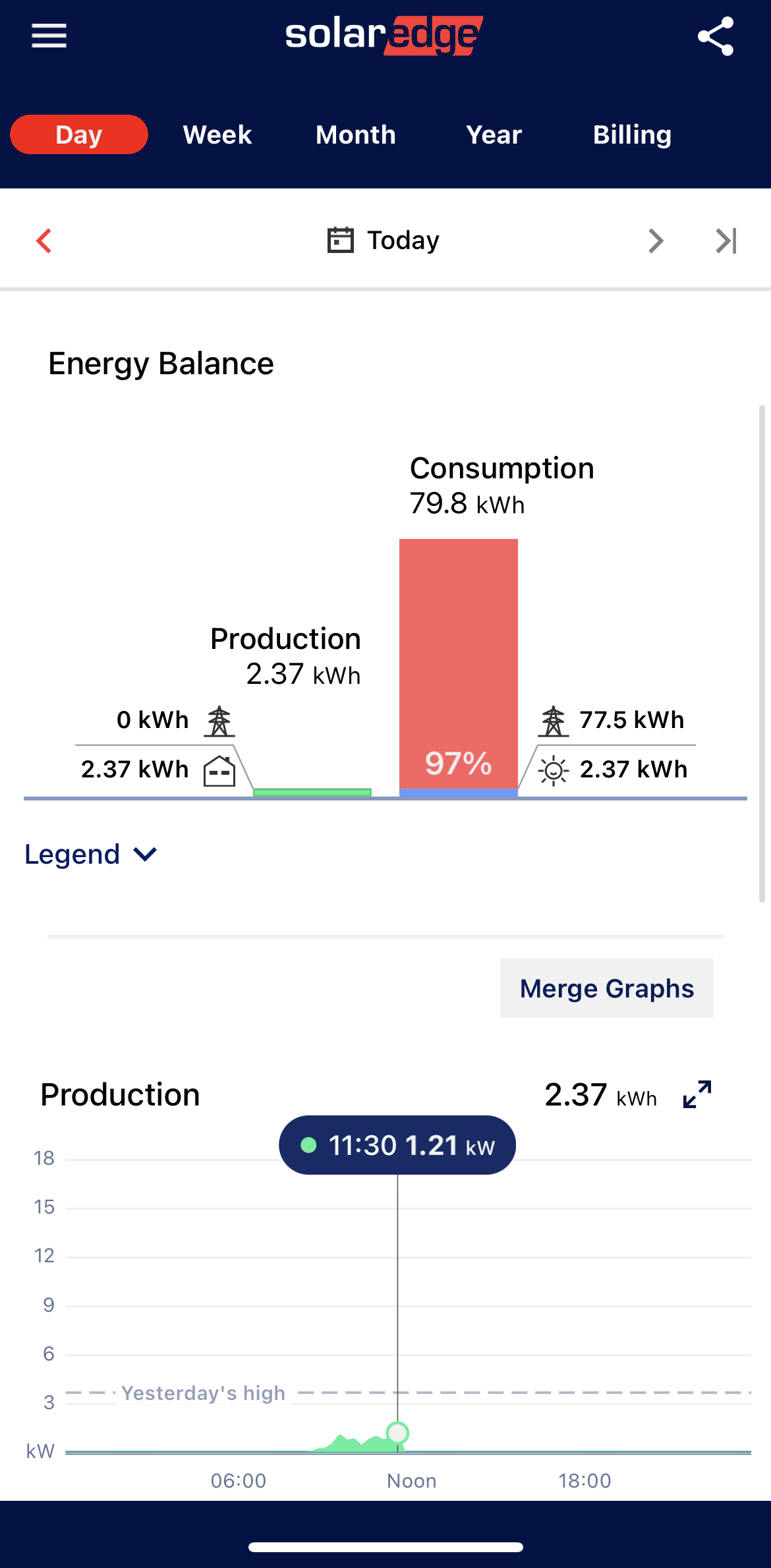This screenshot has height=1568, width=771.
Task: Go to previous day with red arrow
Action: (44, 241)
